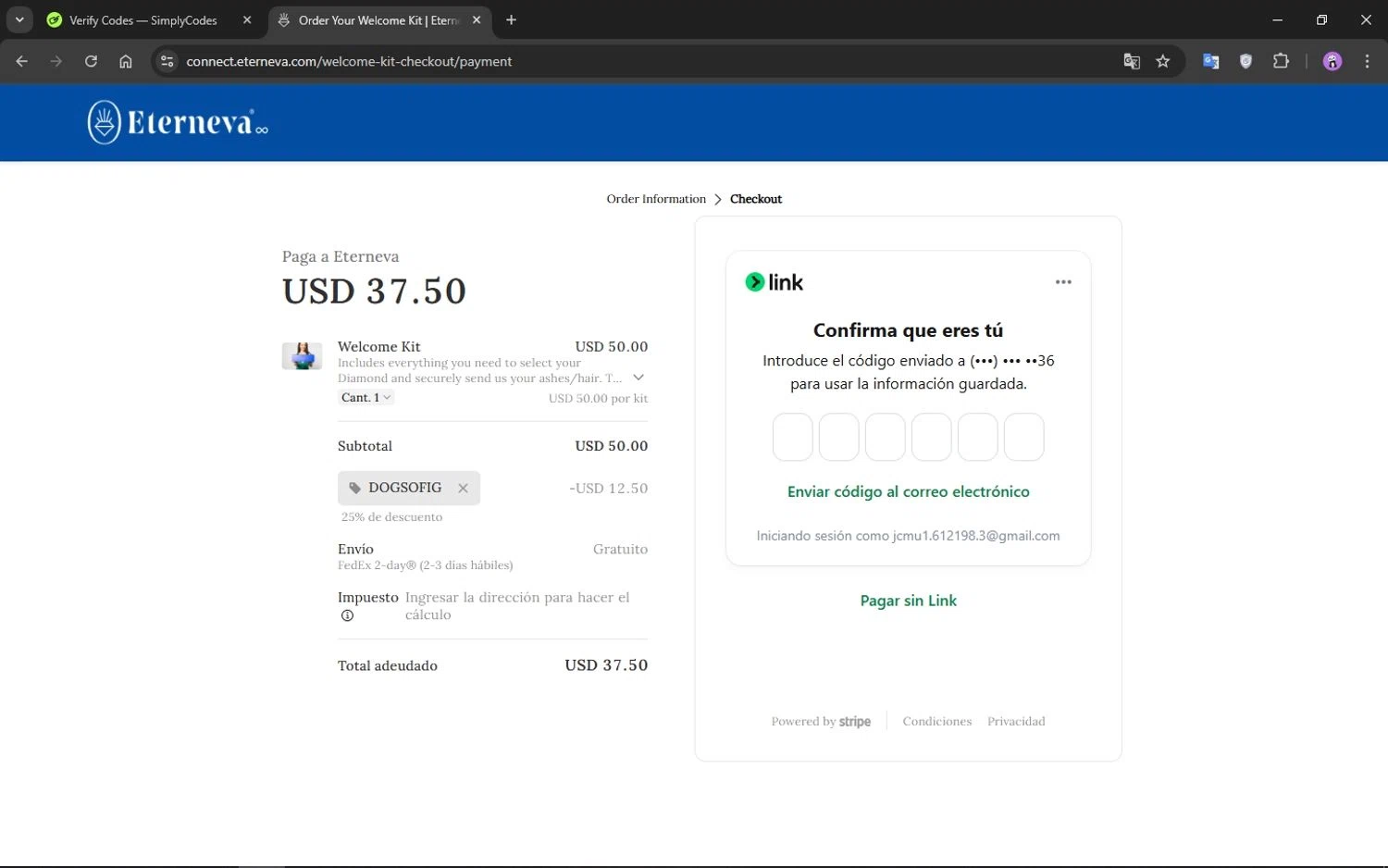Click the Welcome Kit product thumbnail
Screen dimensions: 1388x868
(x=302, y=355)
